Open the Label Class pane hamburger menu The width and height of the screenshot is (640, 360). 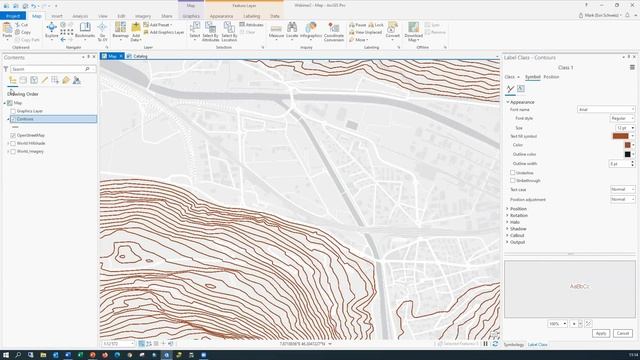[632, 67]
